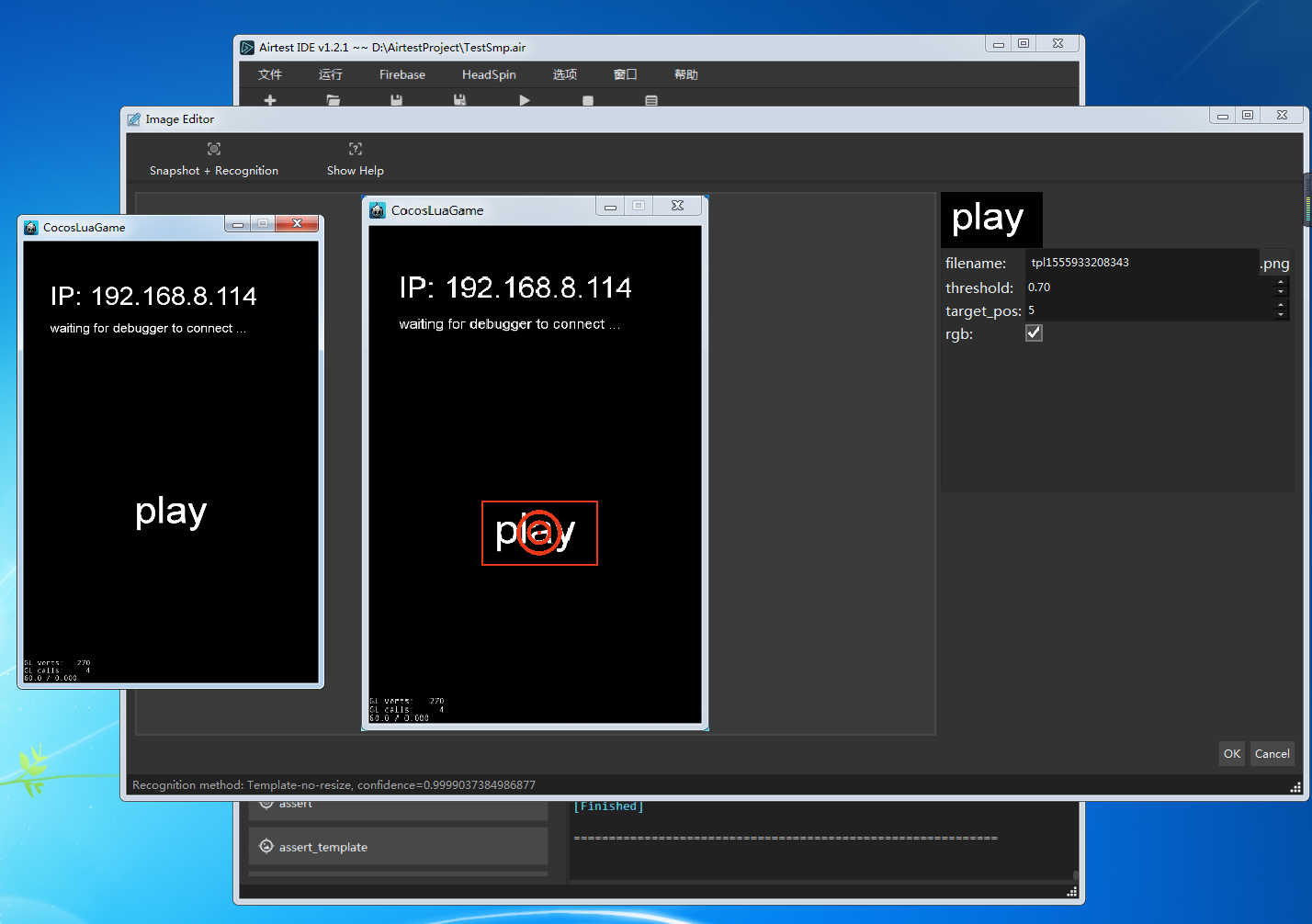Click the target_pos value field
The width and height of the screenshot is (1312, 924).
point(1149,310)
